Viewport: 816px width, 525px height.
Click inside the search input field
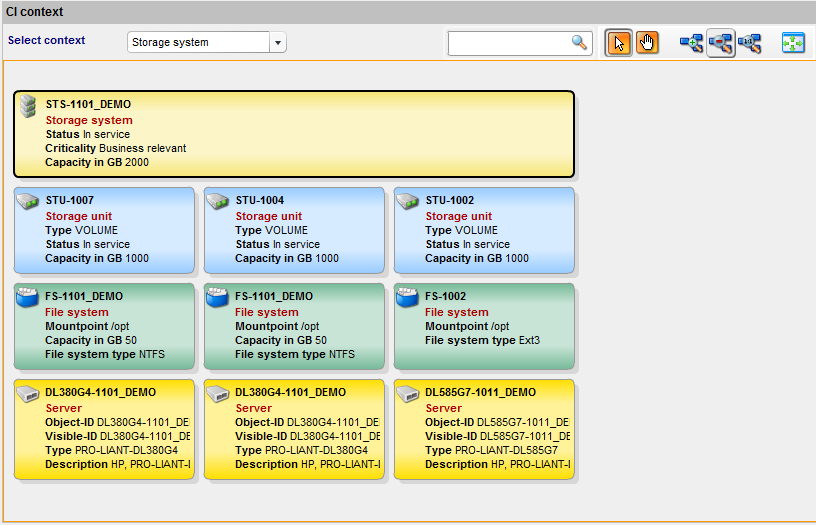(509, 42)
